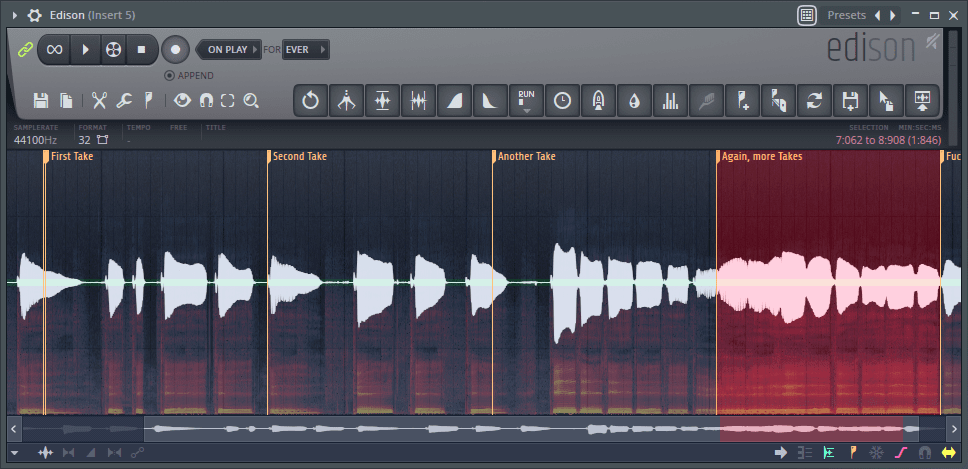The image size is (968, 469).
Task: Toggle the green link icon
Action: click(x=25, y=49)
